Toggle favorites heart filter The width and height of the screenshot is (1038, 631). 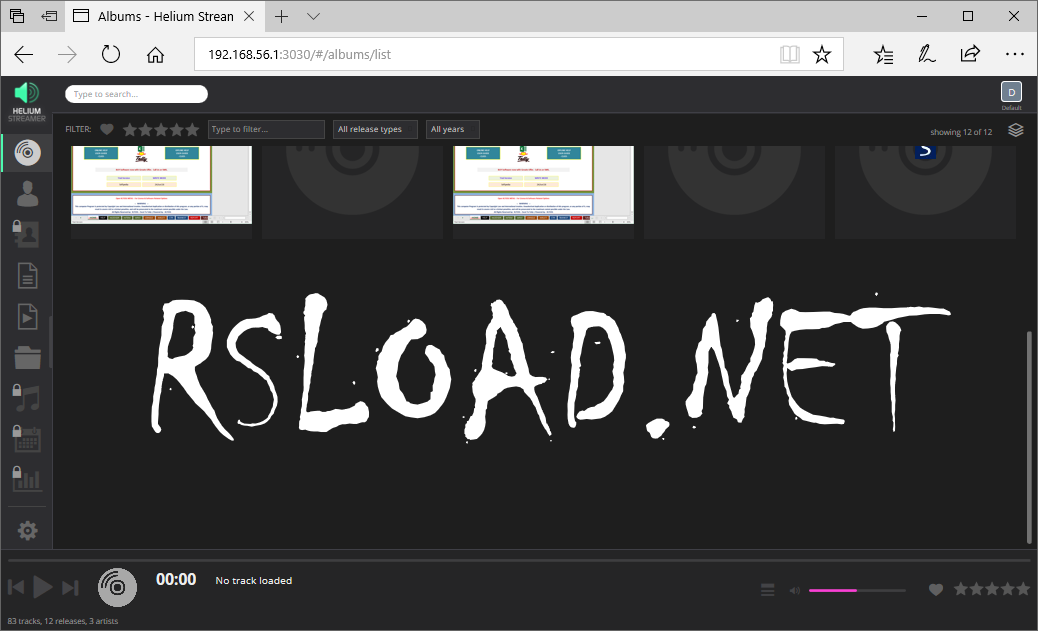pos(107,129)
